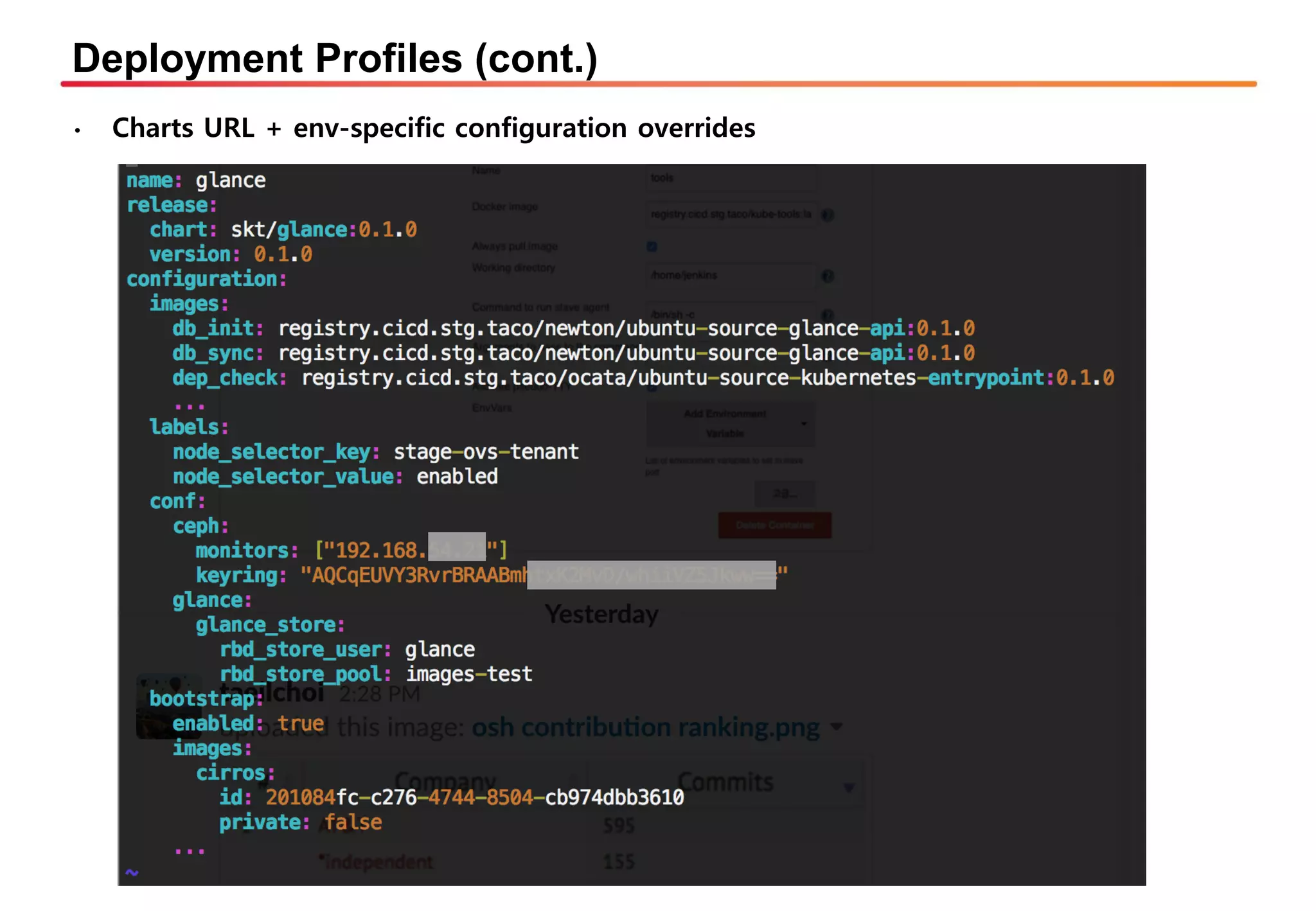Click the 'glance_store:' key
1316x911 pixels.
[x=271, y=624]
